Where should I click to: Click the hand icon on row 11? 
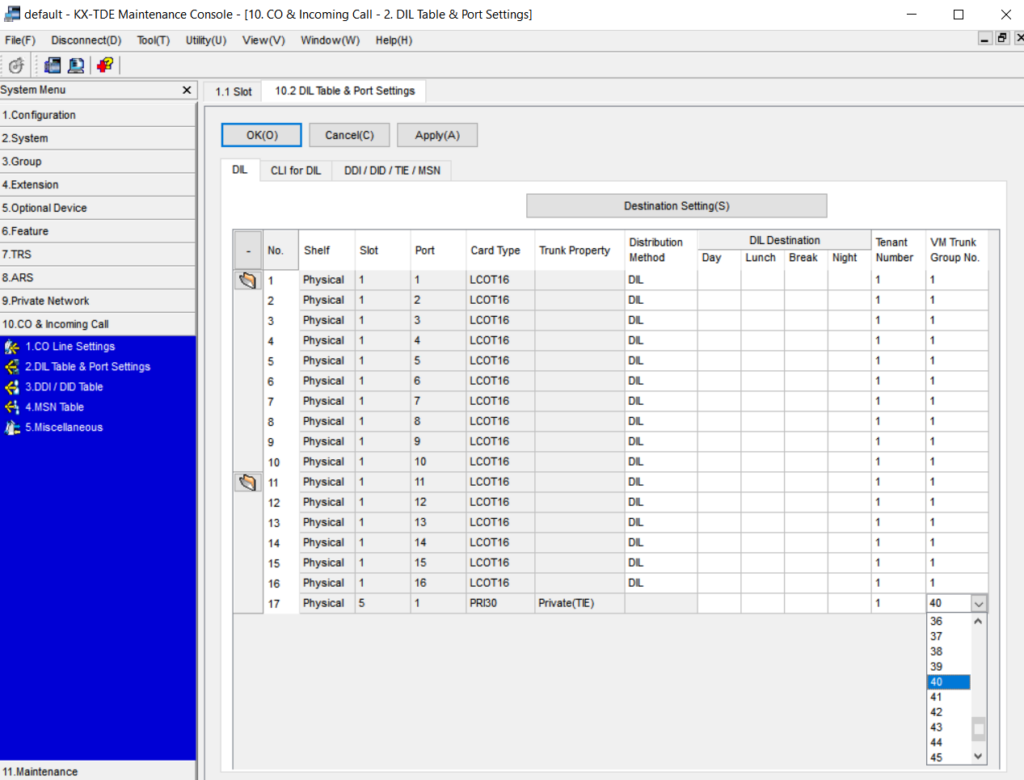pyautogui.click(x=247, y=482)
